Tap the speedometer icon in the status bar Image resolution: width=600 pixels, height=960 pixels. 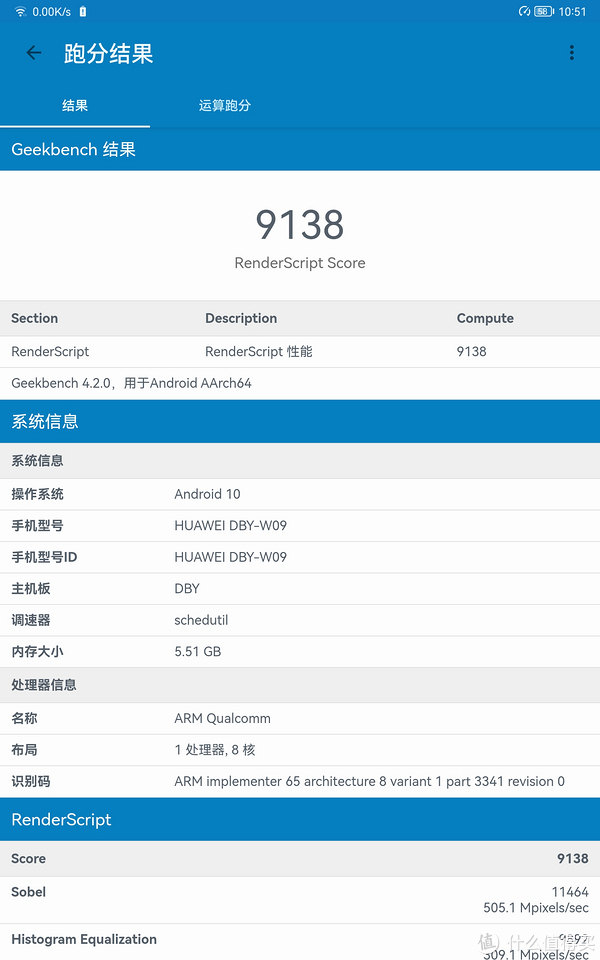pos(525,12)
